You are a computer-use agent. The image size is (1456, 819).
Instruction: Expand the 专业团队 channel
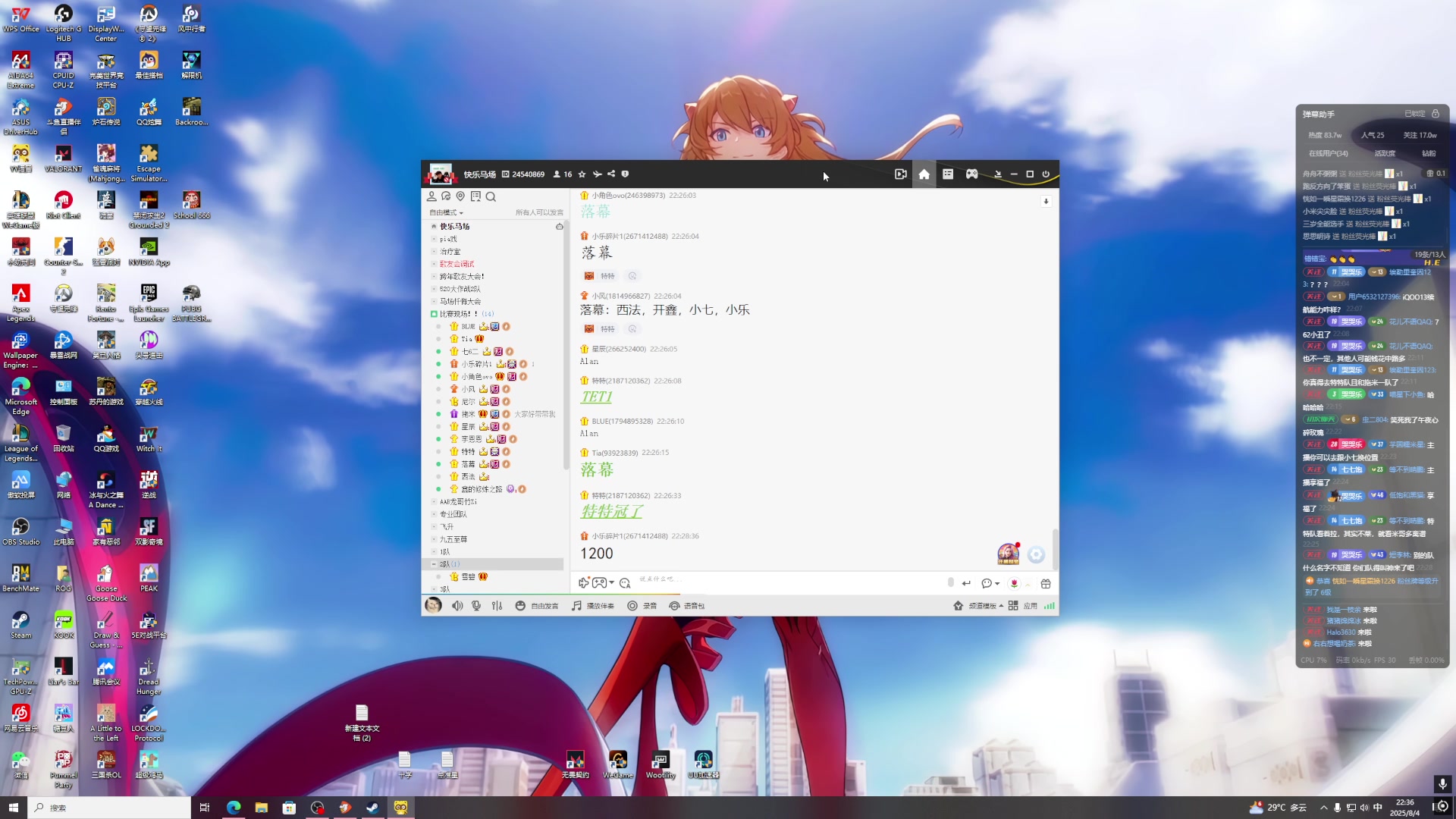(434, 514)
